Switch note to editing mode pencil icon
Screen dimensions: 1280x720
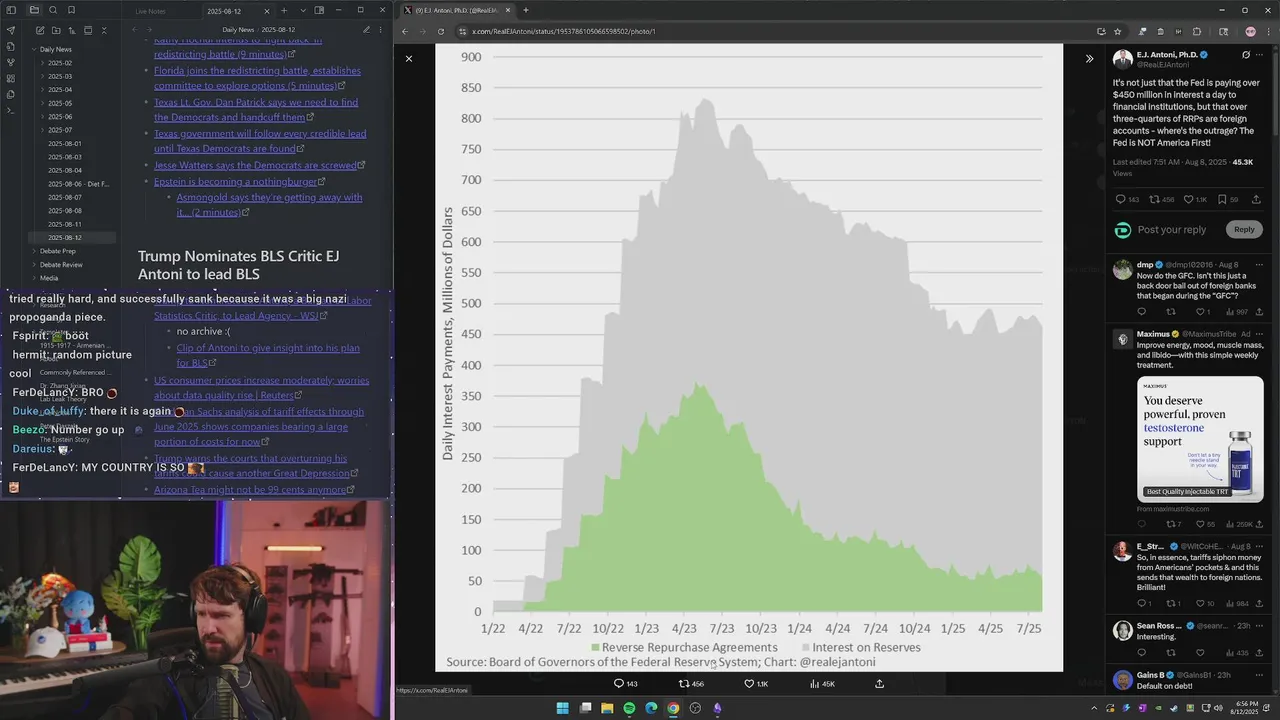tap(367, 30)
